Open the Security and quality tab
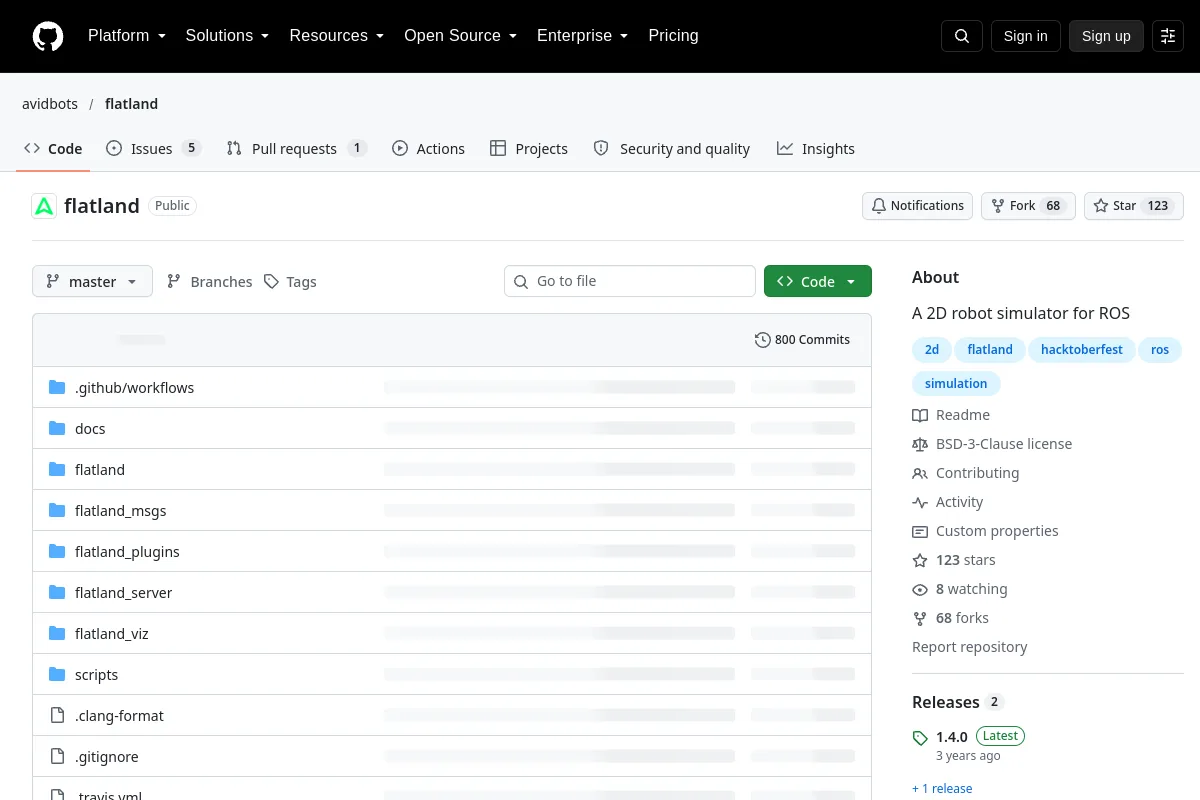 click(x=672, y=149)
